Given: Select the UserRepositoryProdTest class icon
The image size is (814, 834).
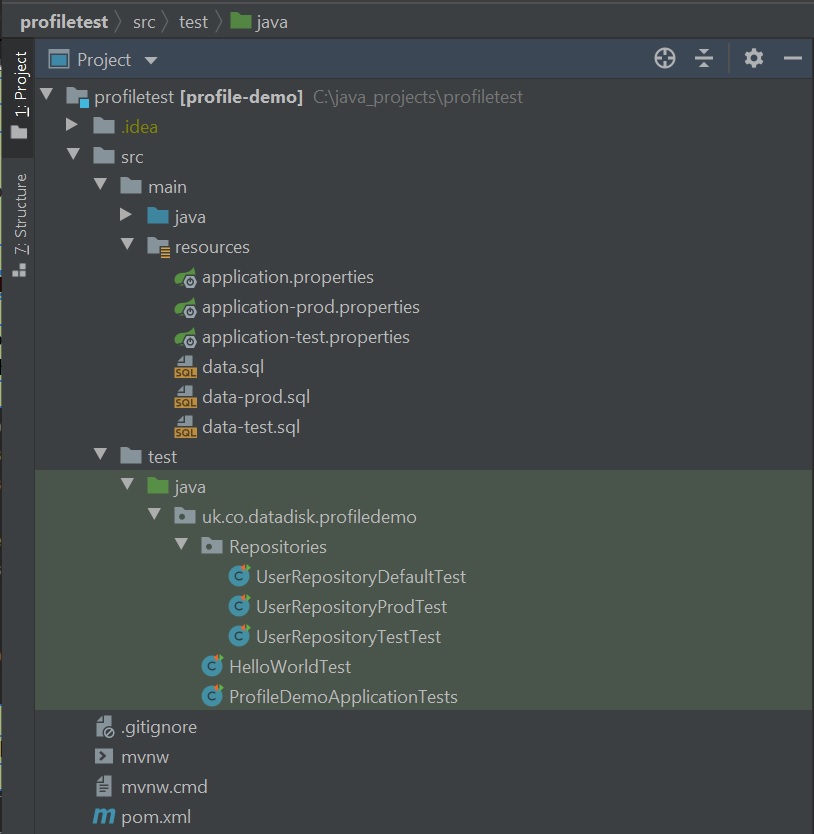Looking at the screenshot, I should (x=239, y=607).
